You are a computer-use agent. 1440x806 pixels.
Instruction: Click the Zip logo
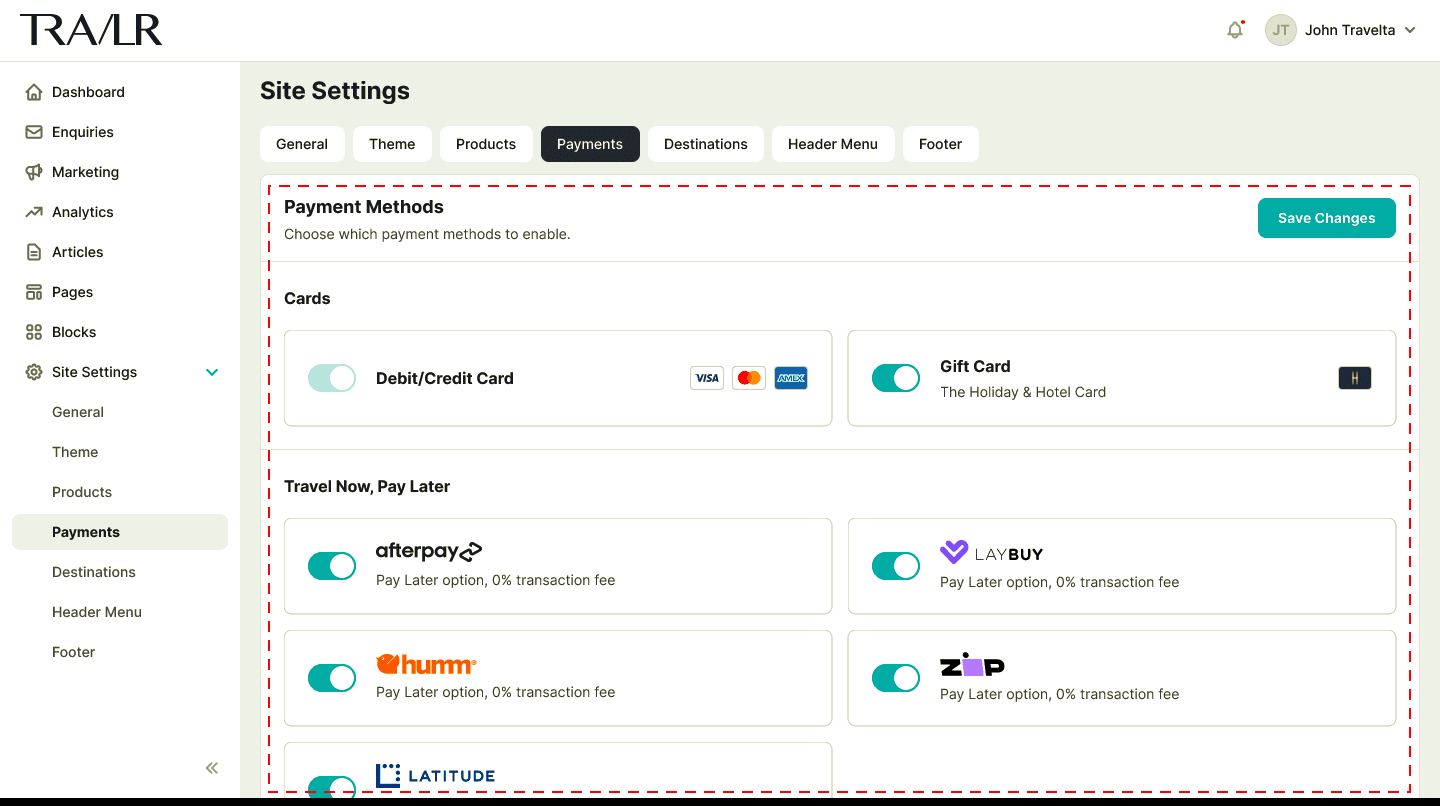pos(972,665)
